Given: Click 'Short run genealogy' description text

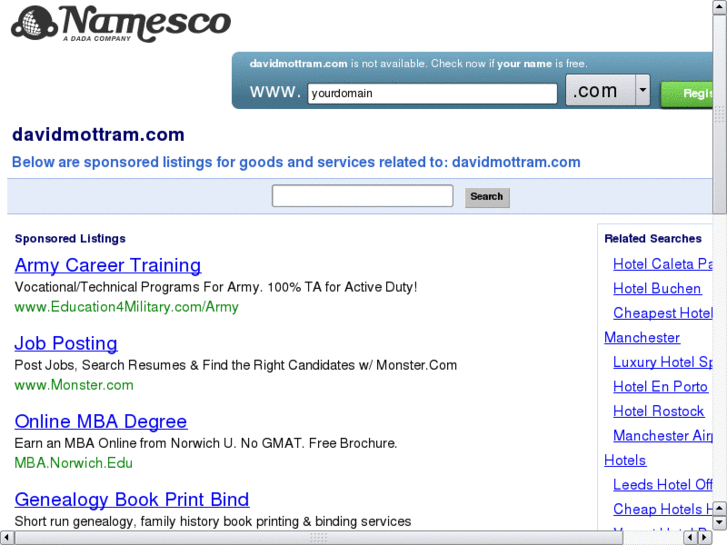Looking at the screenshot, I should (x=213, y=521).
